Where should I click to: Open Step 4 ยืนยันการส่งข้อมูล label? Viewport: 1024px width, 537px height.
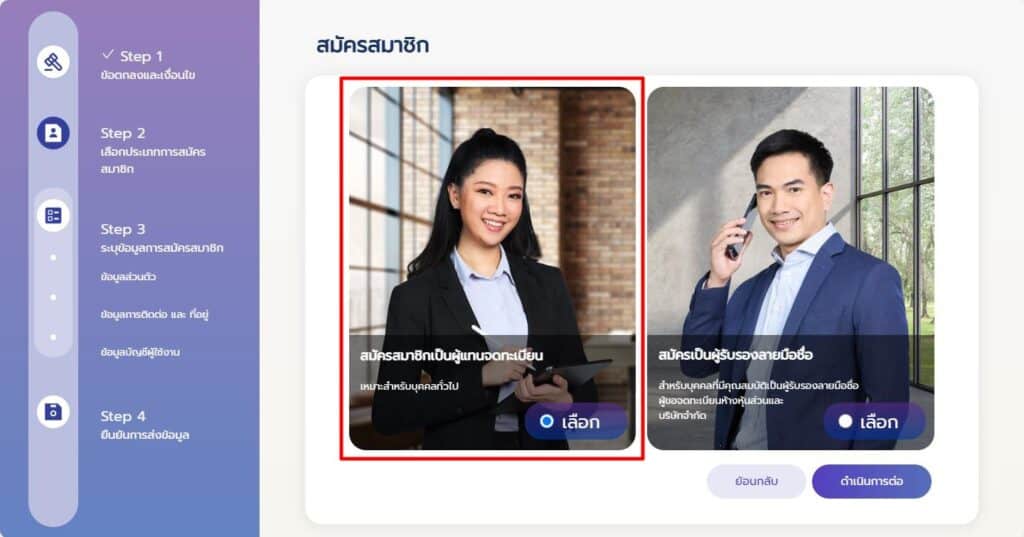pyautogui.click(x=145, y=435)
